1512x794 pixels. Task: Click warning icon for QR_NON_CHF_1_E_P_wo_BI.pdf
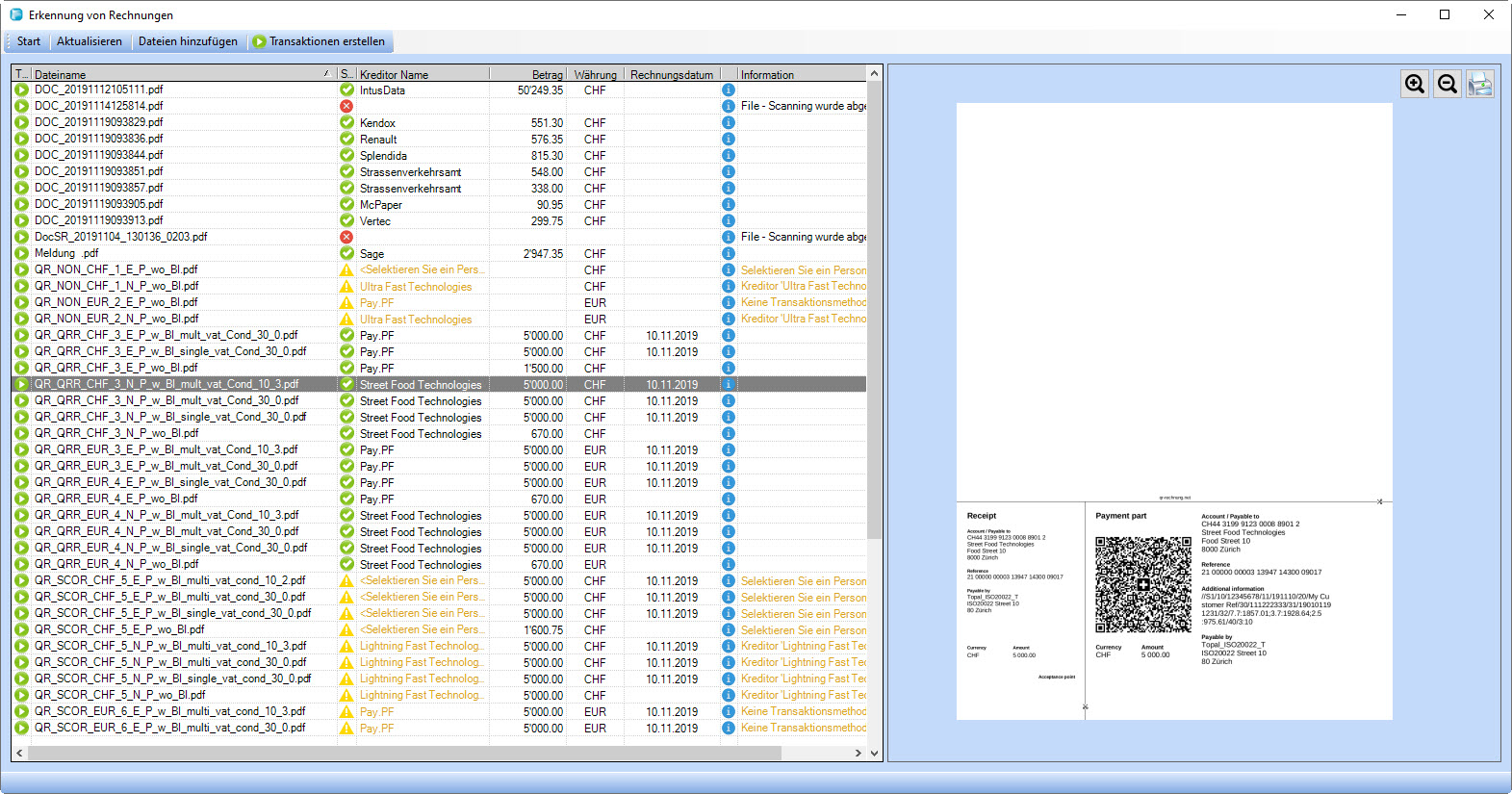(x=346, y=270)
